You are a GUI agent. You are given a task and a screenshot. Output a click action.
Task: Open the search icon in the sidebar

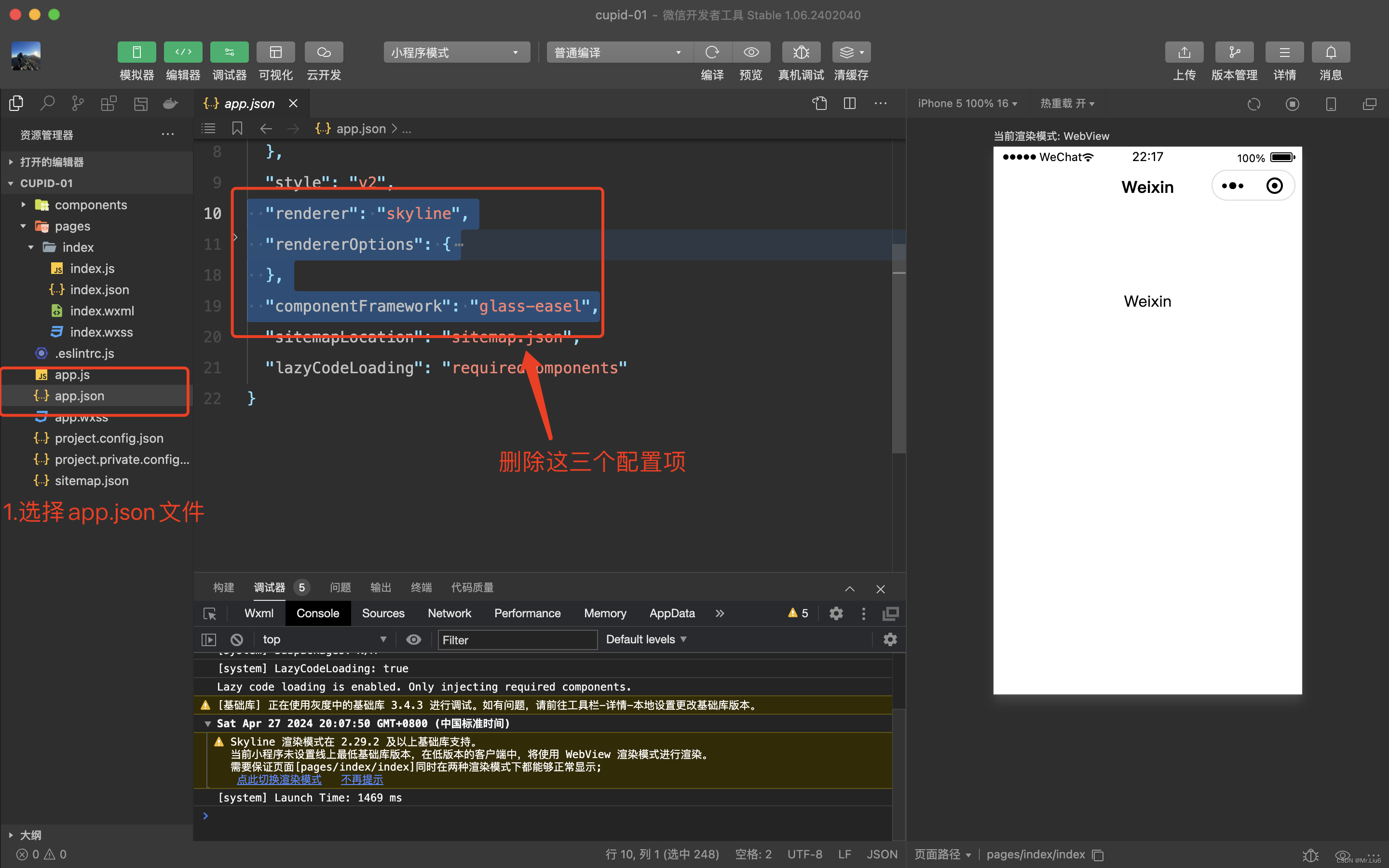tap(47, 103)
